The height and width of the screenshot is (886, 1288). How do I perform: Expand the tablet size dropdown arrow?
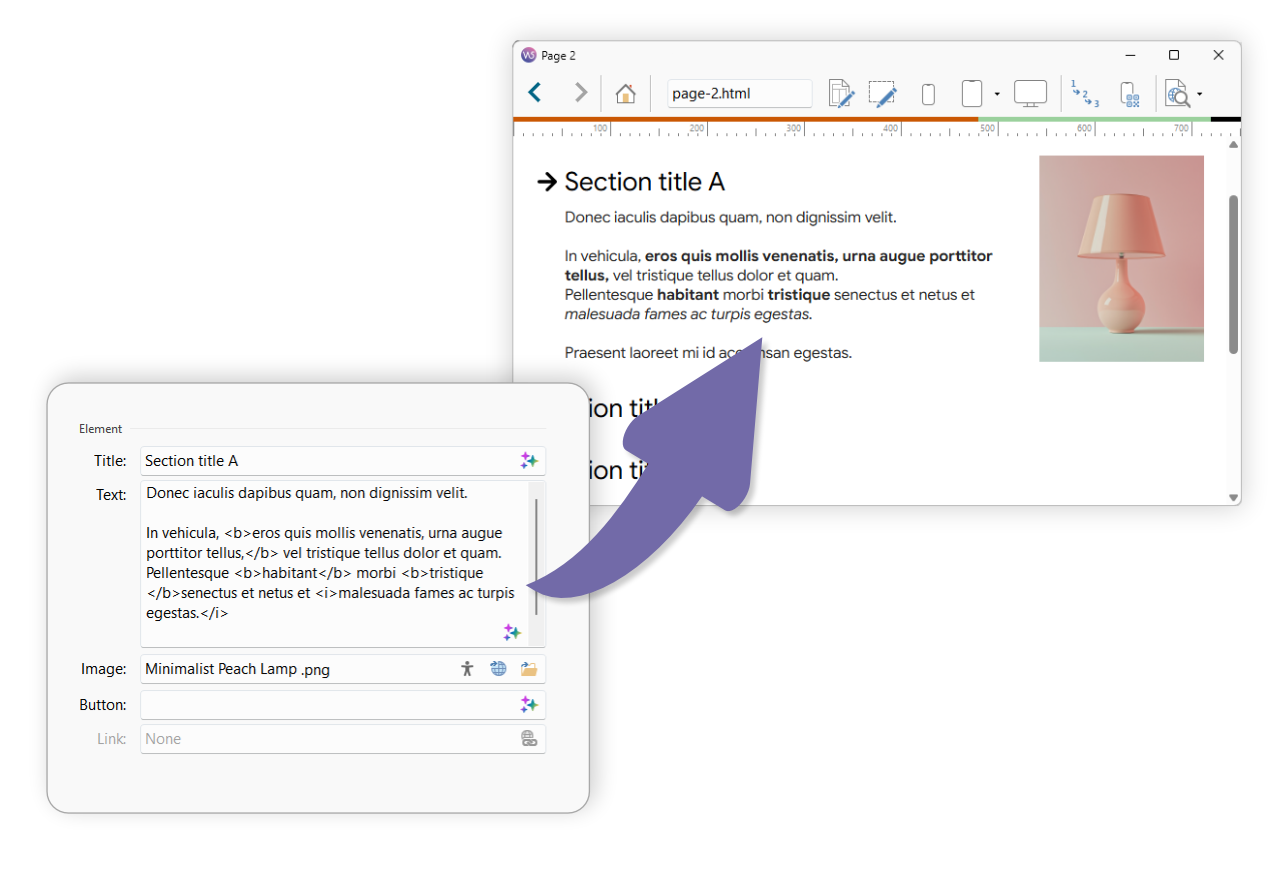click(997, 94)
